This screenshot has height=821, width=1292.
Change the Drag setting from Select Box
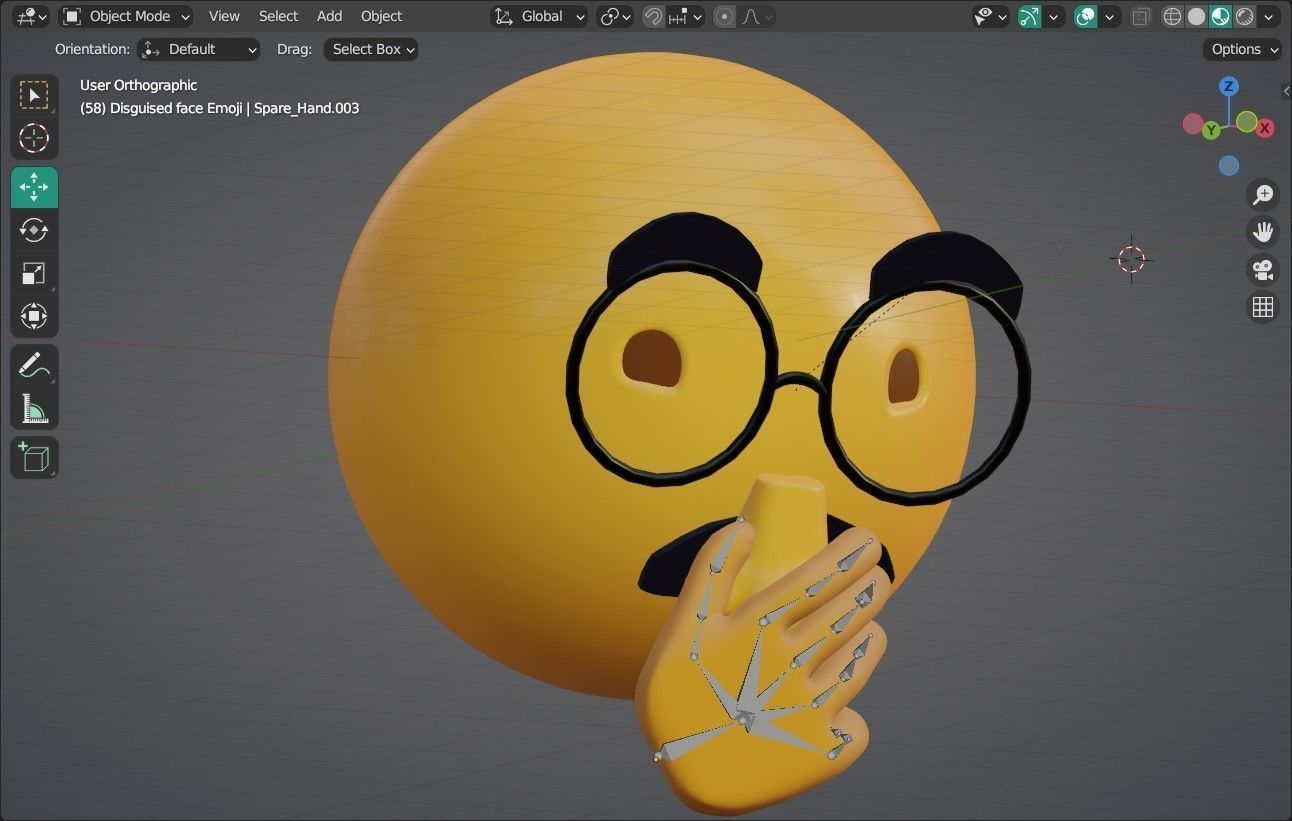click(x=370, y=49)
